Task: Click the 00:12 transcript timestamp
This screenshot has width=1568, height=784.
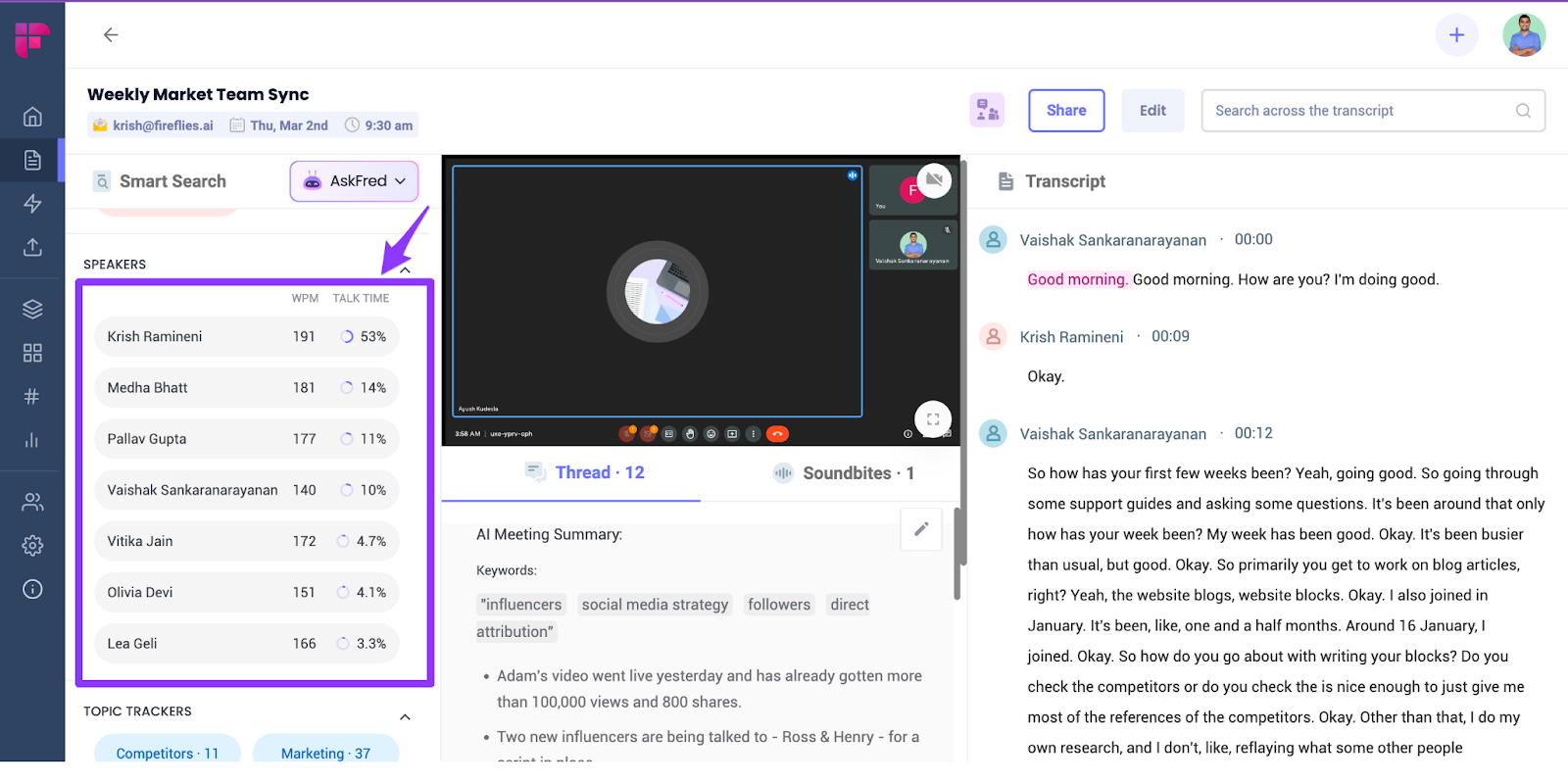Action: [1253, 433]
